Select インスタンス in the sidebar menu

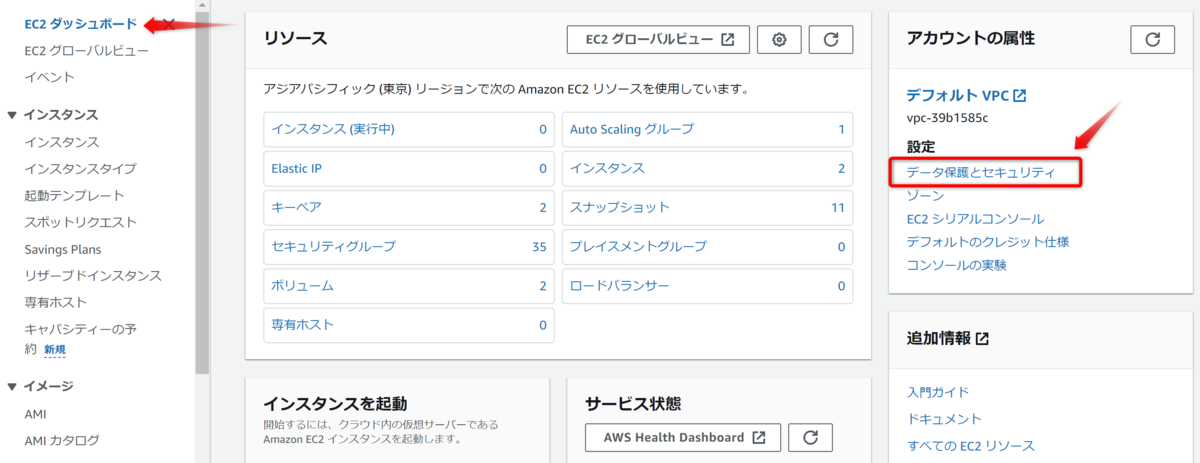pyautogui.click(x=62, y=142)
